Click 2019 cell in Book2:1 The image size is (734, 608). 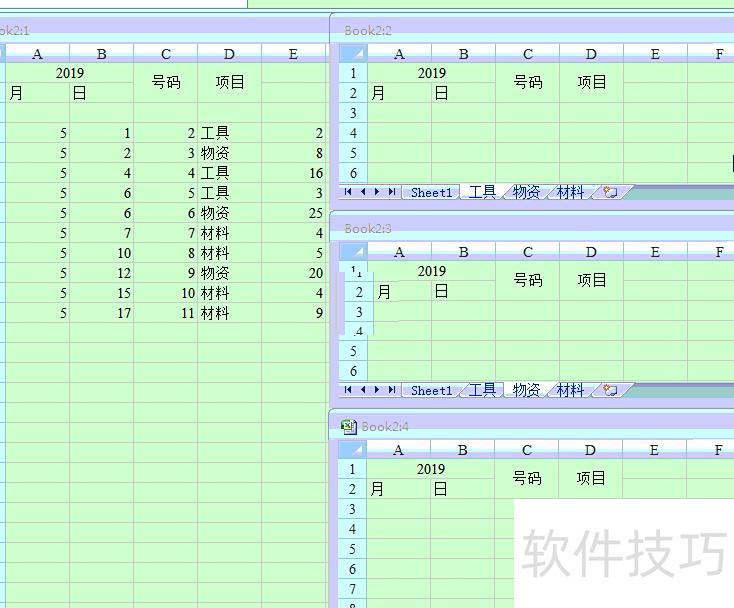(70, 73)
